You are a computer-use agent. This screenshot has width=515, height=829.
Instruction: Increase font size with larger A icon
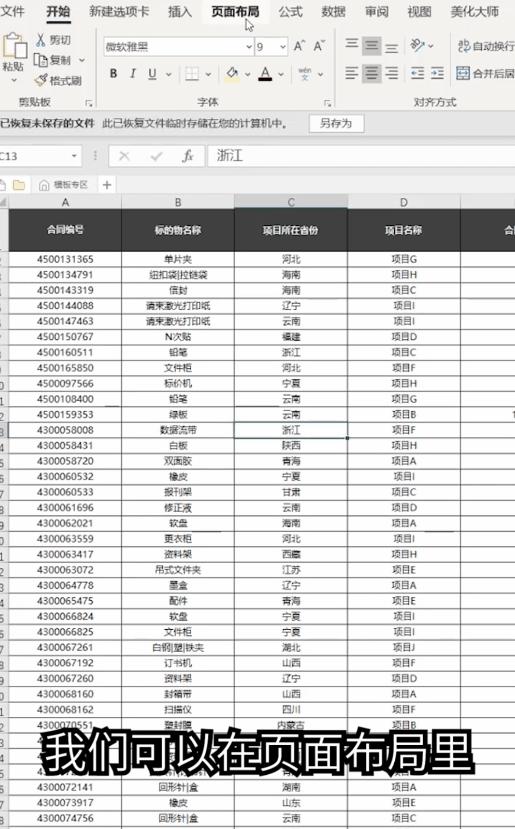[299, 47]
